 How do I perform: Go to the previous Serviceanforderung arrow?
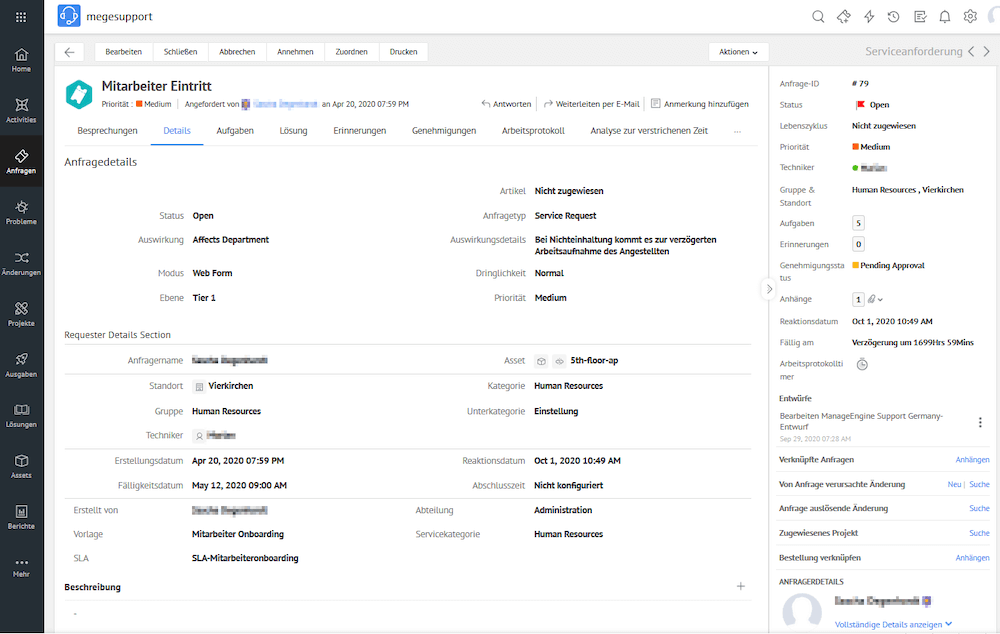click(971, 52)
